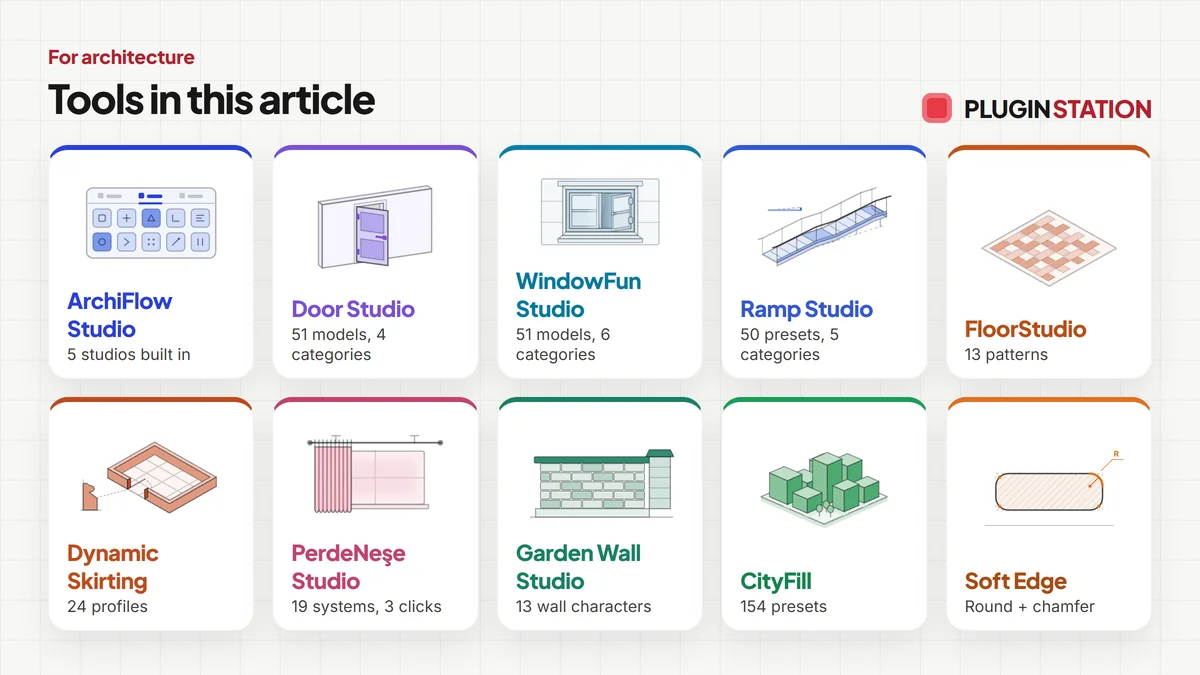Open the FloorStudio title
This screenshot has width=1200, height=675.
coord(1025,329)
